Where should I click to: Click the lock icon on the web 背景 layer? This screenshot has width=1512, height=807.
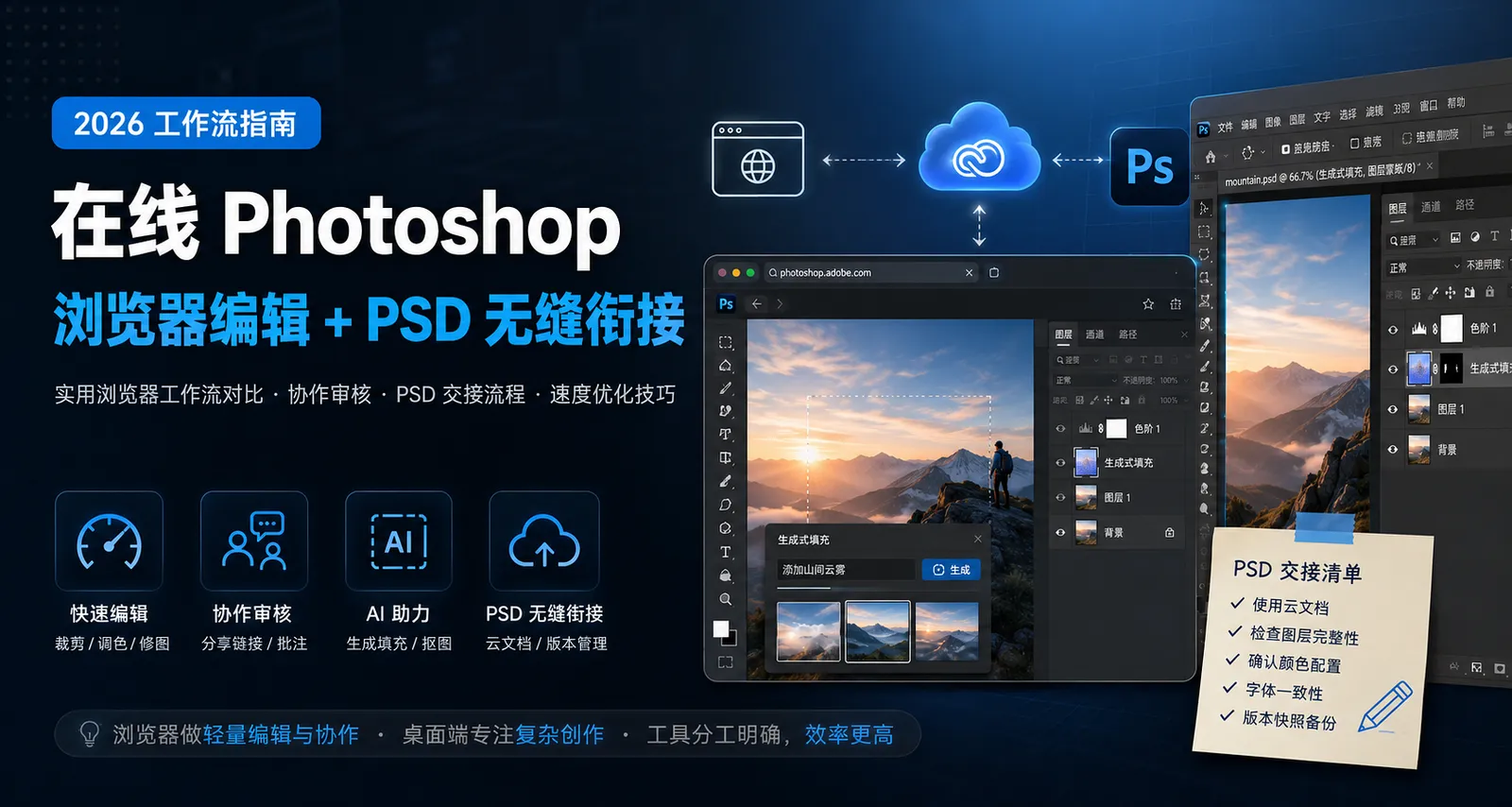1170,533
